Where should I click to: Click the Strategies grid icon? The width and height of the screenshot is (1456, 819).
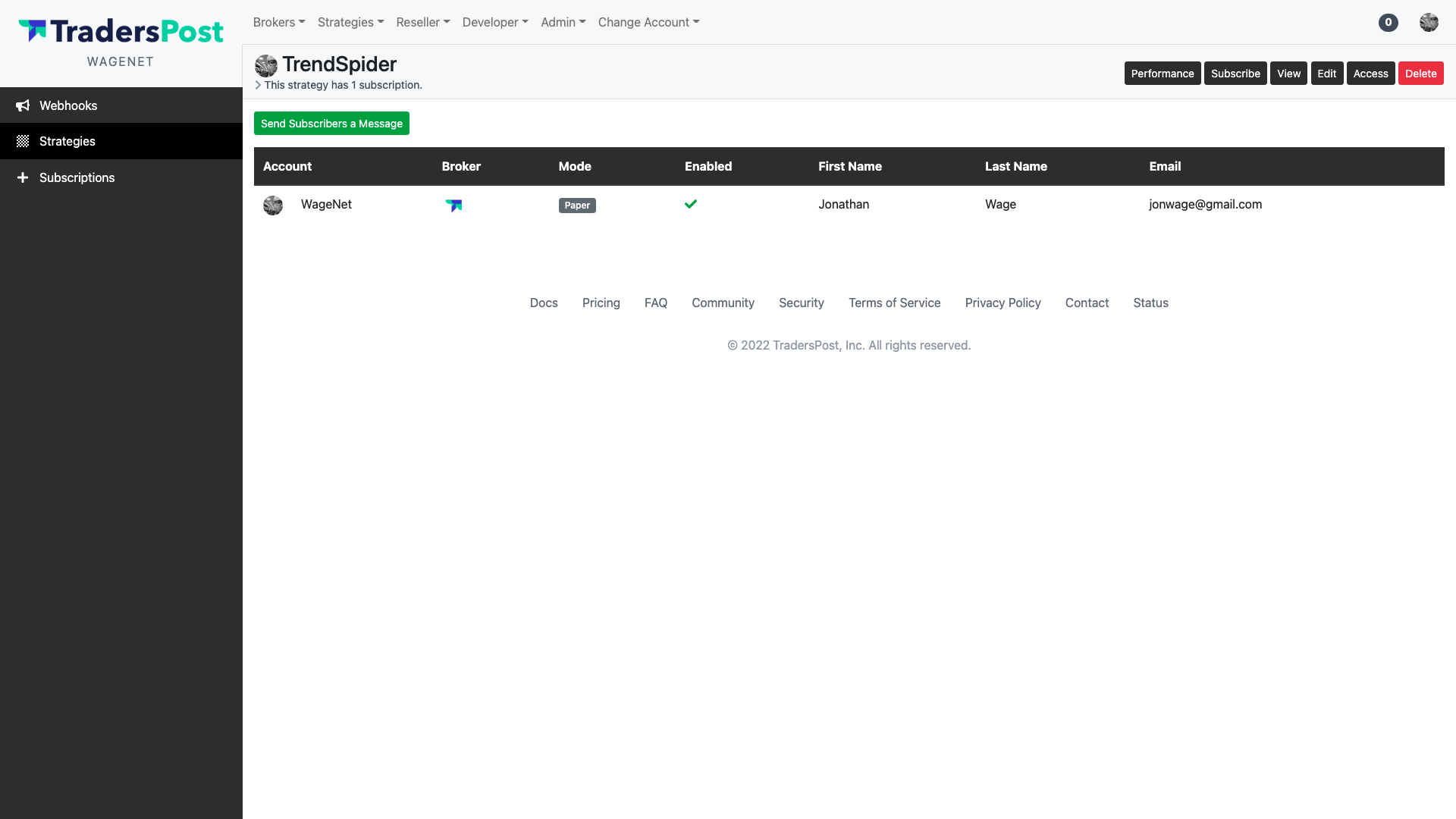tap(23, 141)
